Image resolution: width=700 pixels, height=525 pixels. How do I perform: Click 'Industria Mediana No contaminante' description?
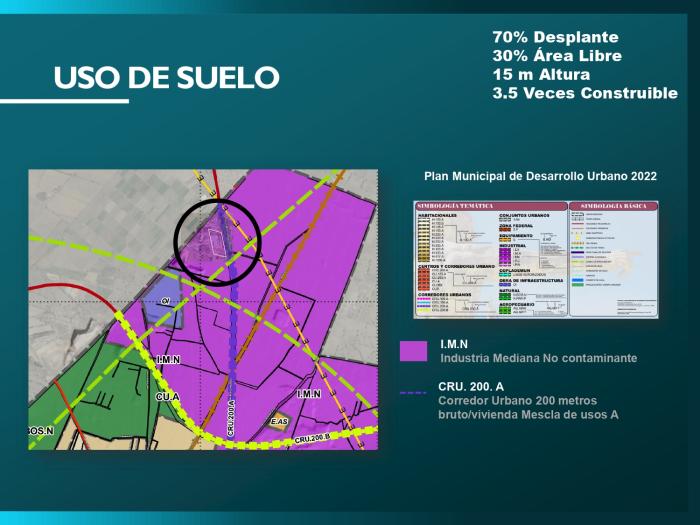(x=538, y=358)
